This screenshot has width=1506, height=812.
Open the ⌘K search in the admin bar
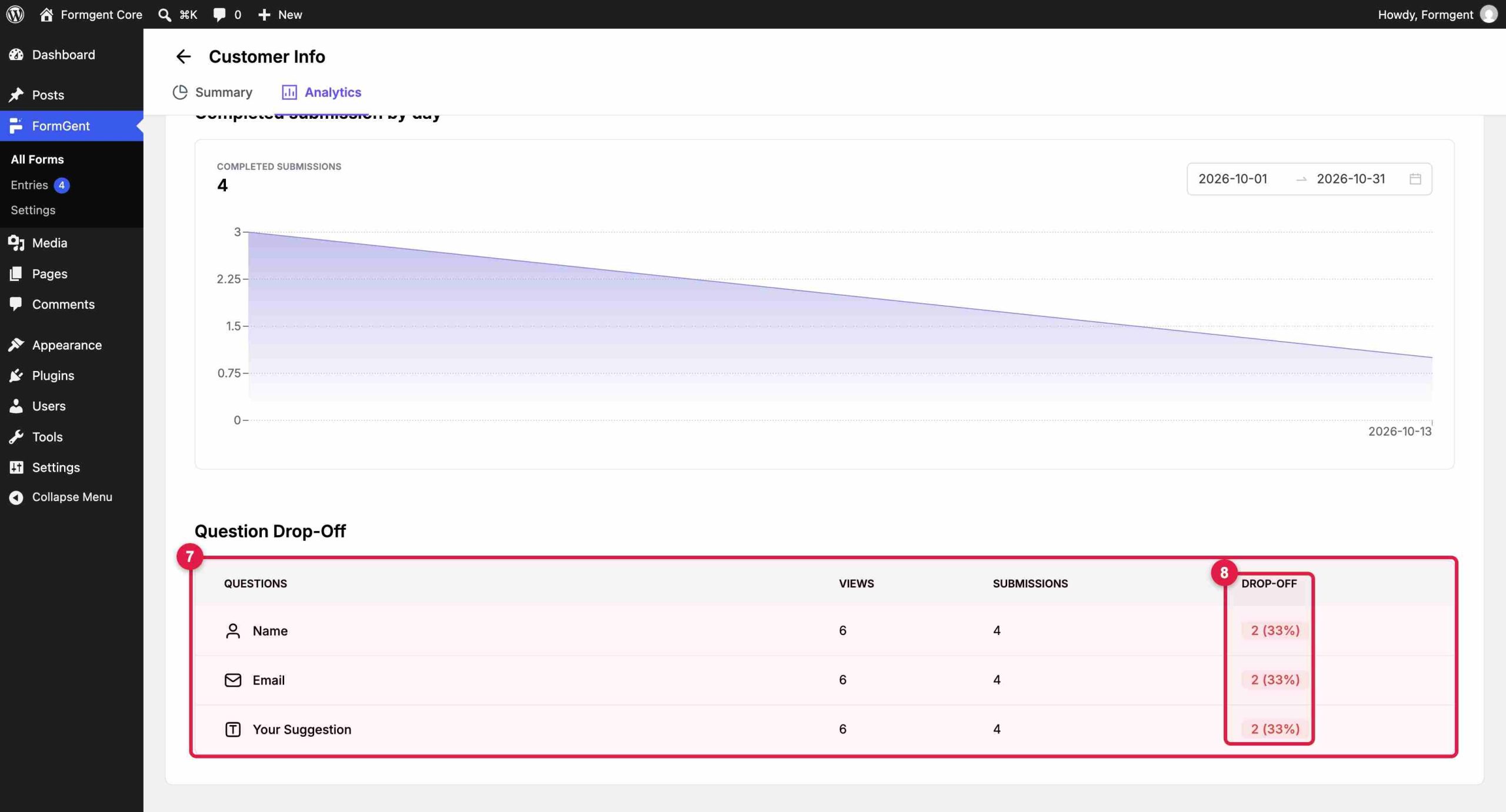178,14
